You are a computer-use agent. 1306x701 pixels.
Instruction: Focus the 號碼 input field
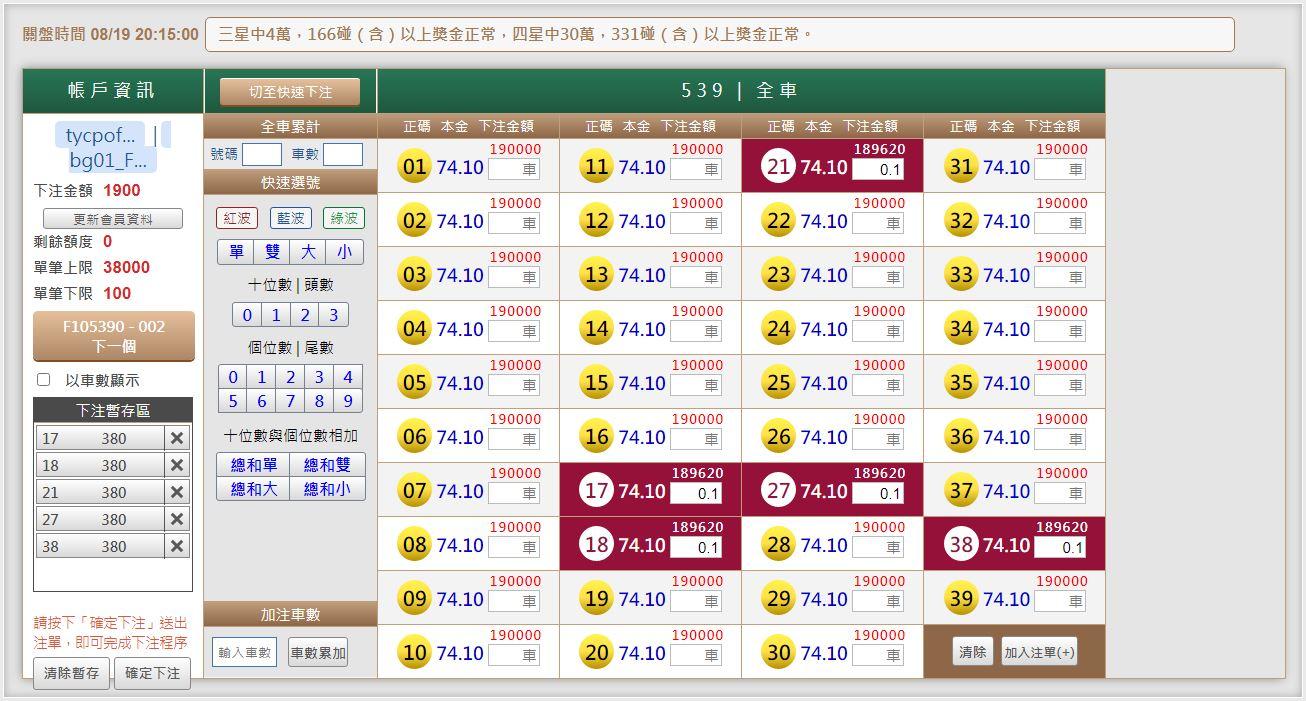[x=262, y=154]
